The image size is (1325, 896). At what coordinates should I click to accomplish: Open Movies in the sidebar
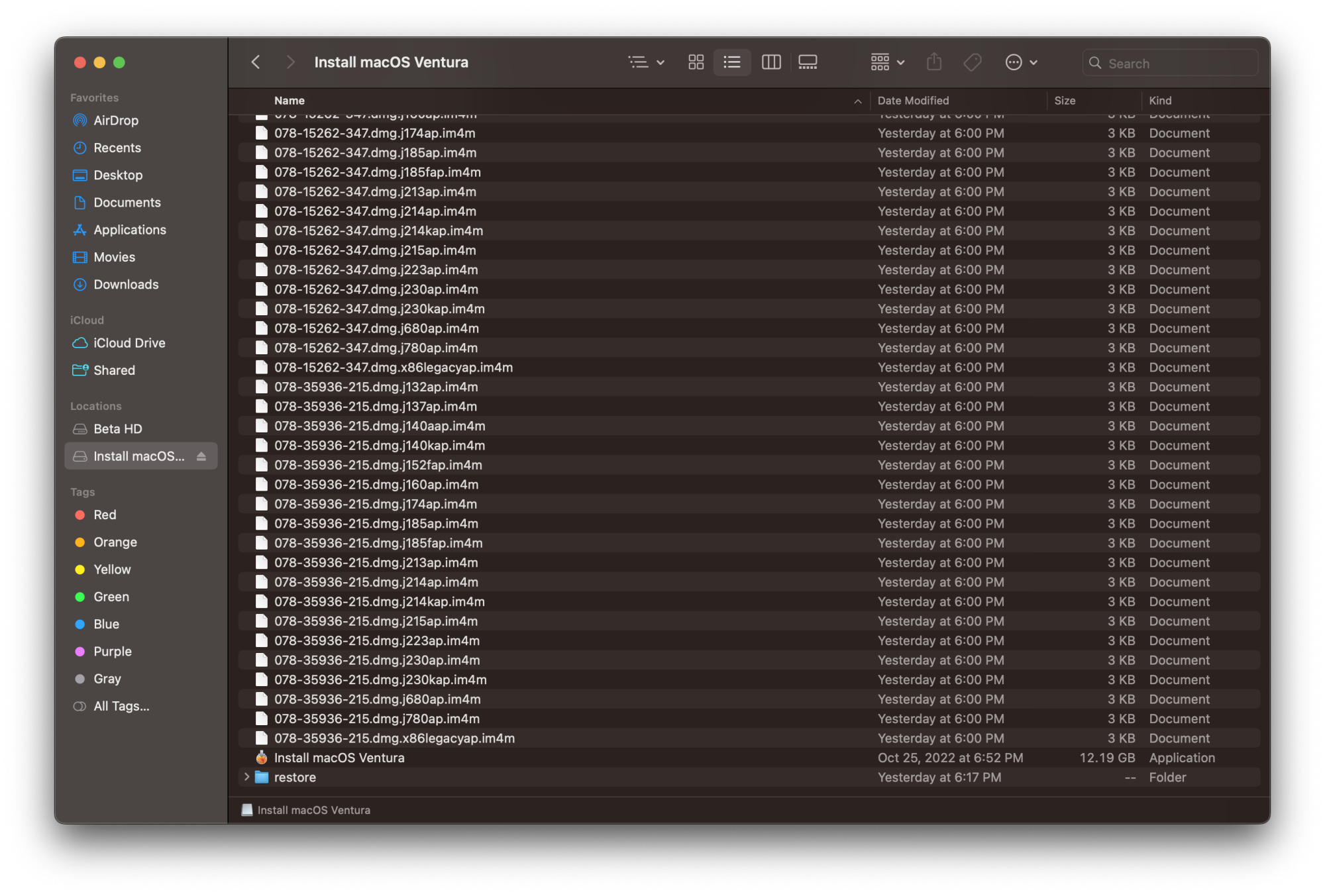click(x=140, y=257)
